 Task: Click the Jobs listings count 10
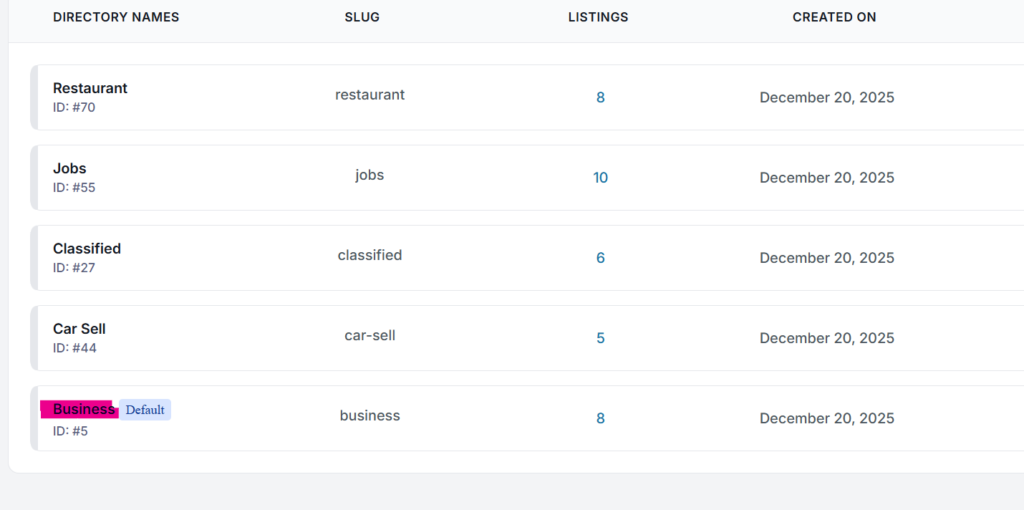(600, 178)
